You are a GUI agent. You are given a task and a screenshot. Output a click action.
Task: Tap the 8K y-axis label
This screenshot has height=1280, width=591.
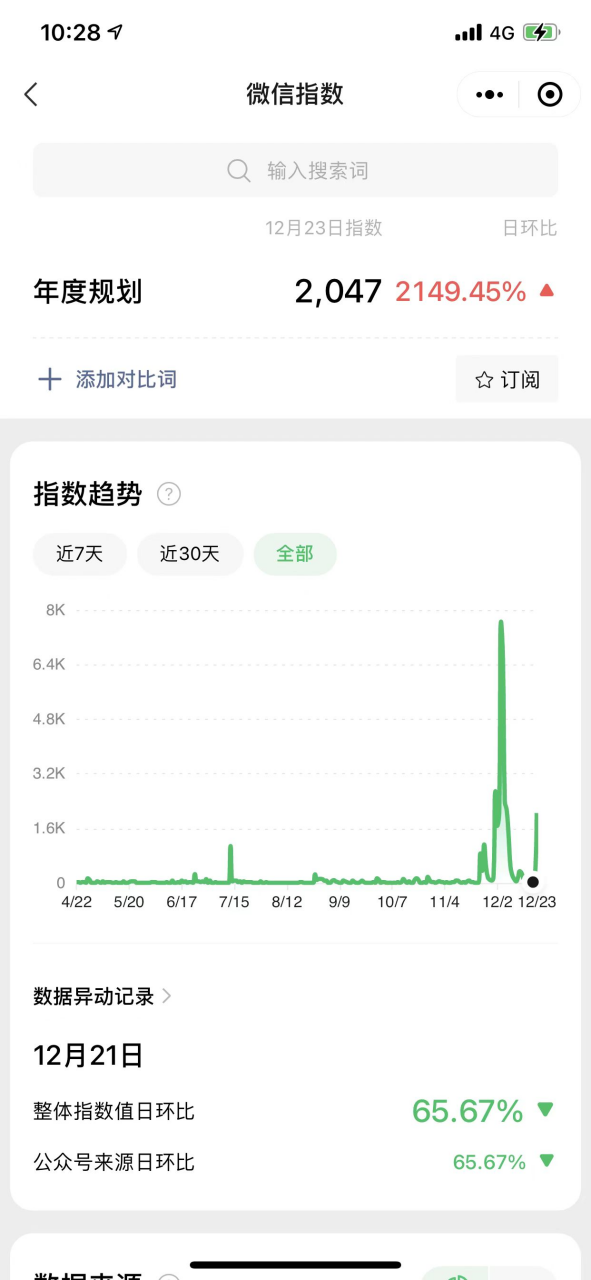(x=55, y=609)
